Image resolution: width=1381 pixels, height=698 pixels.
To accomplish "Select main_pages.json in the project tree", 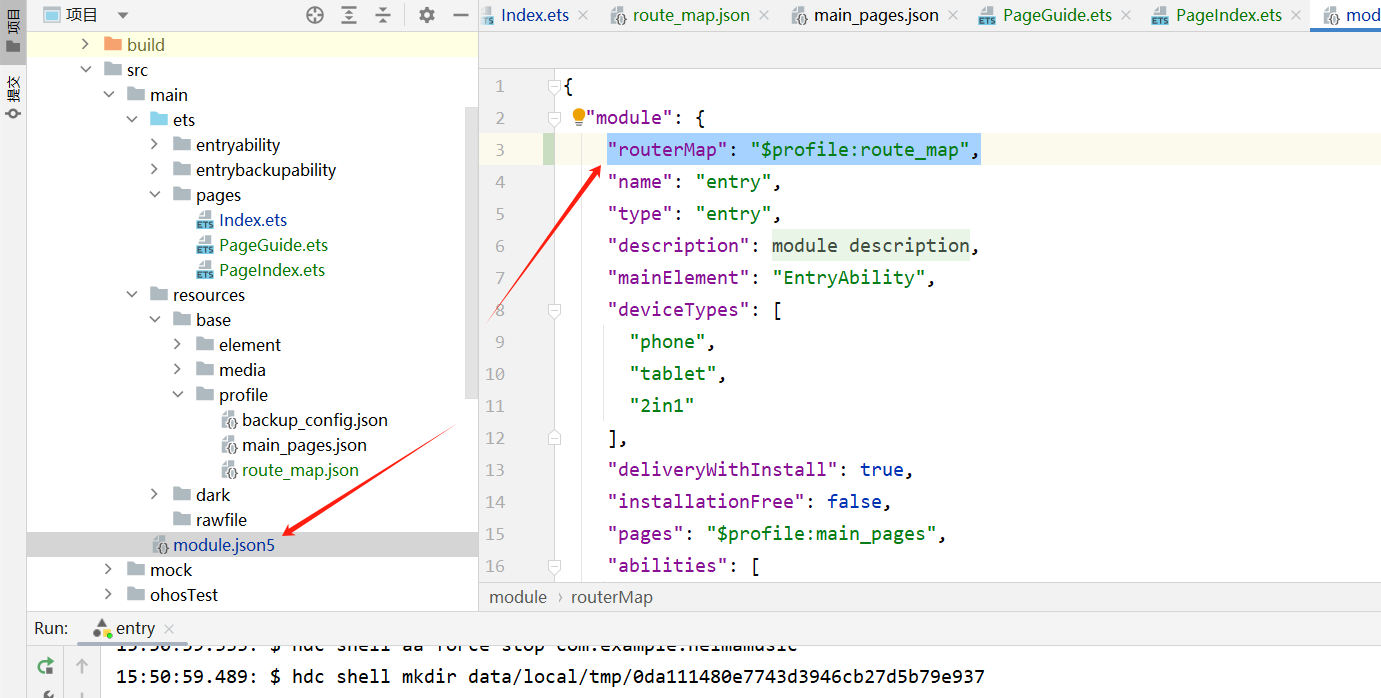I will 304,445.
